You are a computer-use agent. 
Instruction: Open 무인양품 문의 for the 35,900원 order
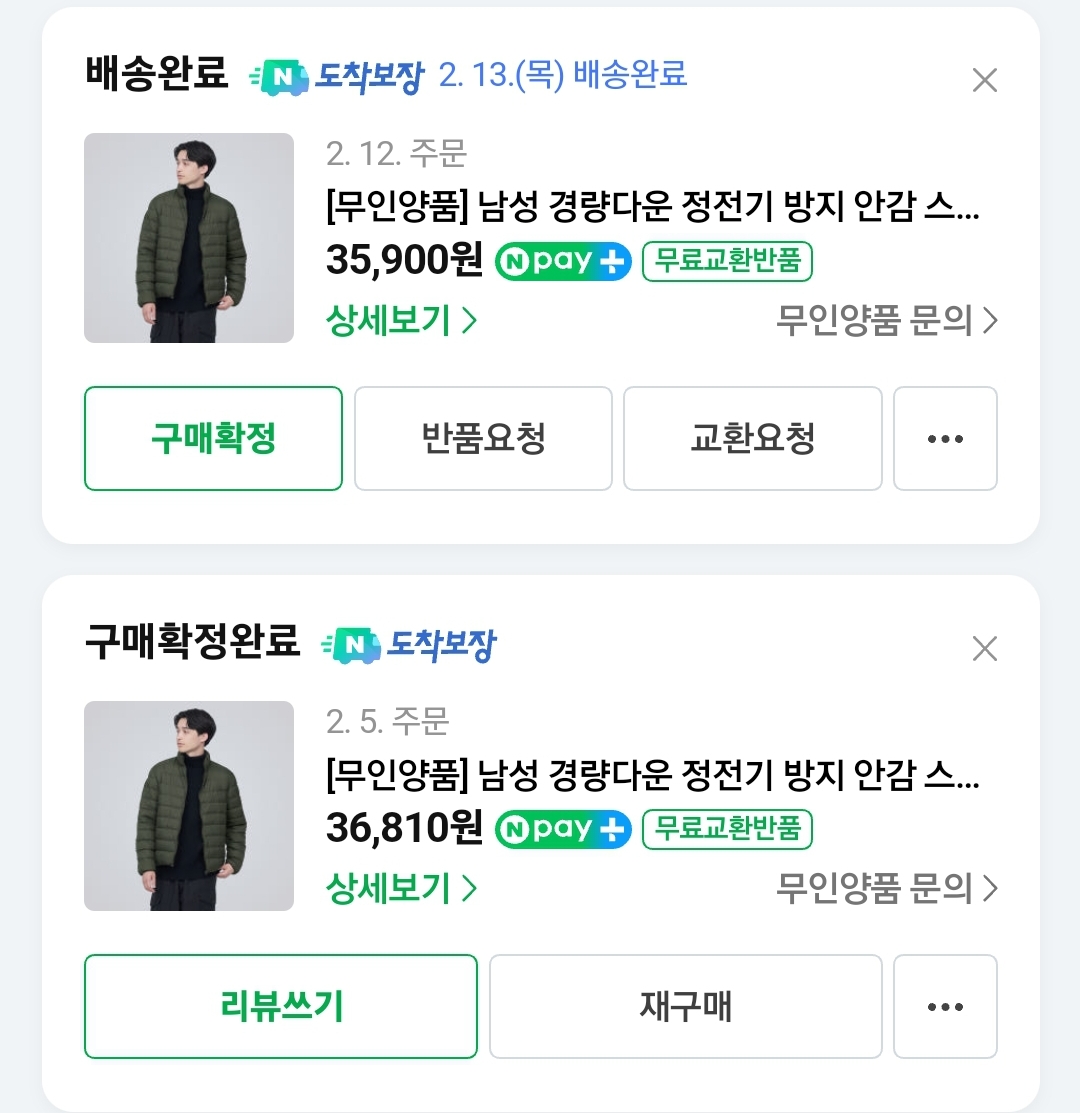pyautogui.click(x=886, y=321)
